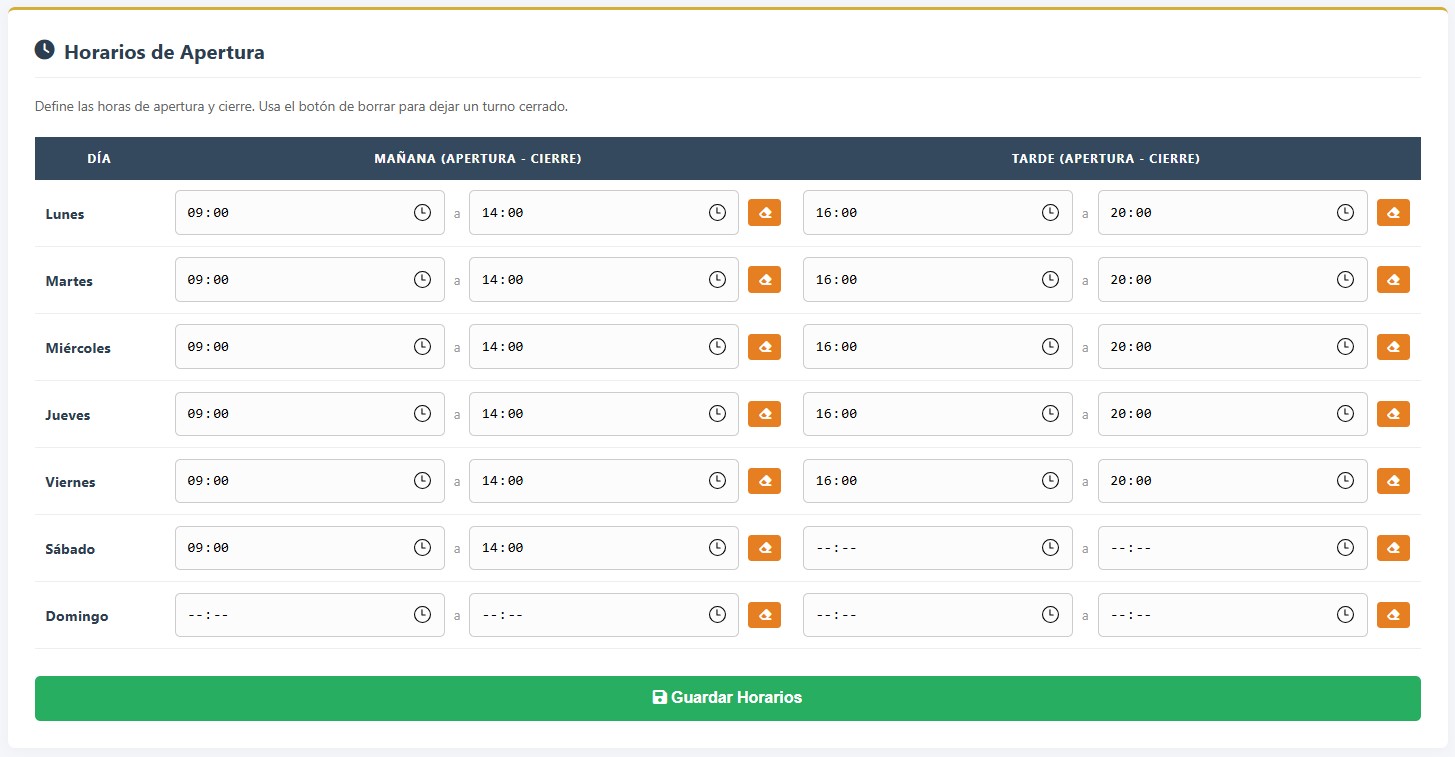Erase the Lunes morning shift
Viewport: 1455px width, 757px height.
click(x=764, y=212)
